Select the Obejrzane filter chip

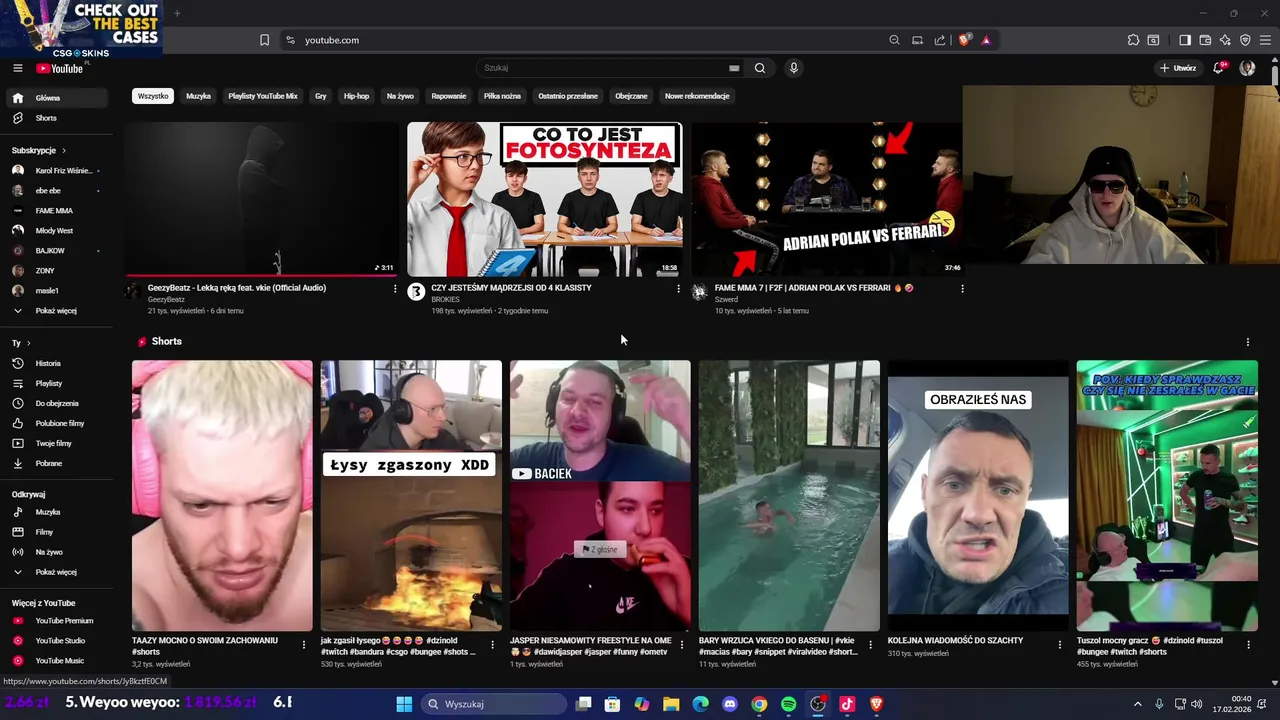tap(631, 96)
